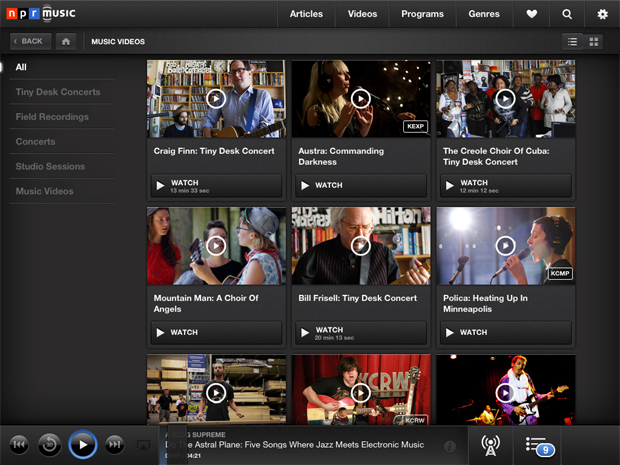Select the Field Recordings category
The image size is (620, 465).
coord(52,117)
